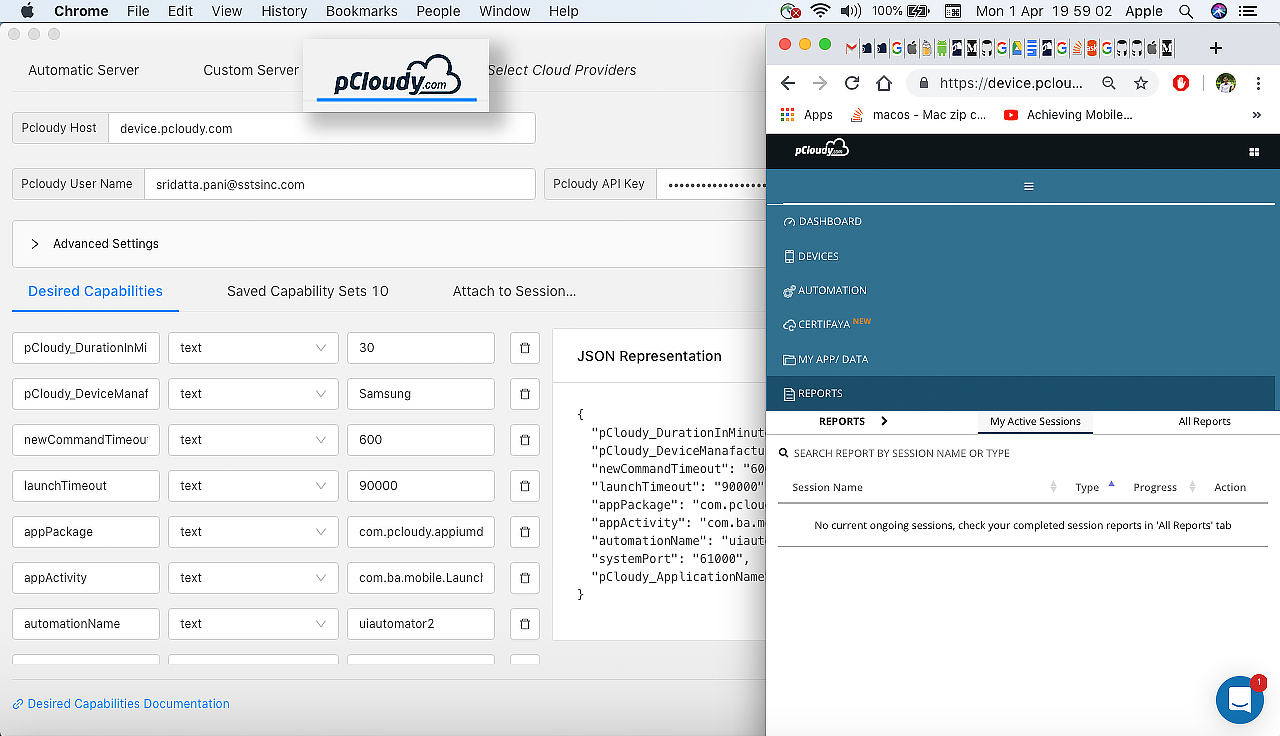Image resolution: width=1280 pixels, height=736 pixels.
Task: Remove the automationName capability via trash icon
Action: [524, 624]
